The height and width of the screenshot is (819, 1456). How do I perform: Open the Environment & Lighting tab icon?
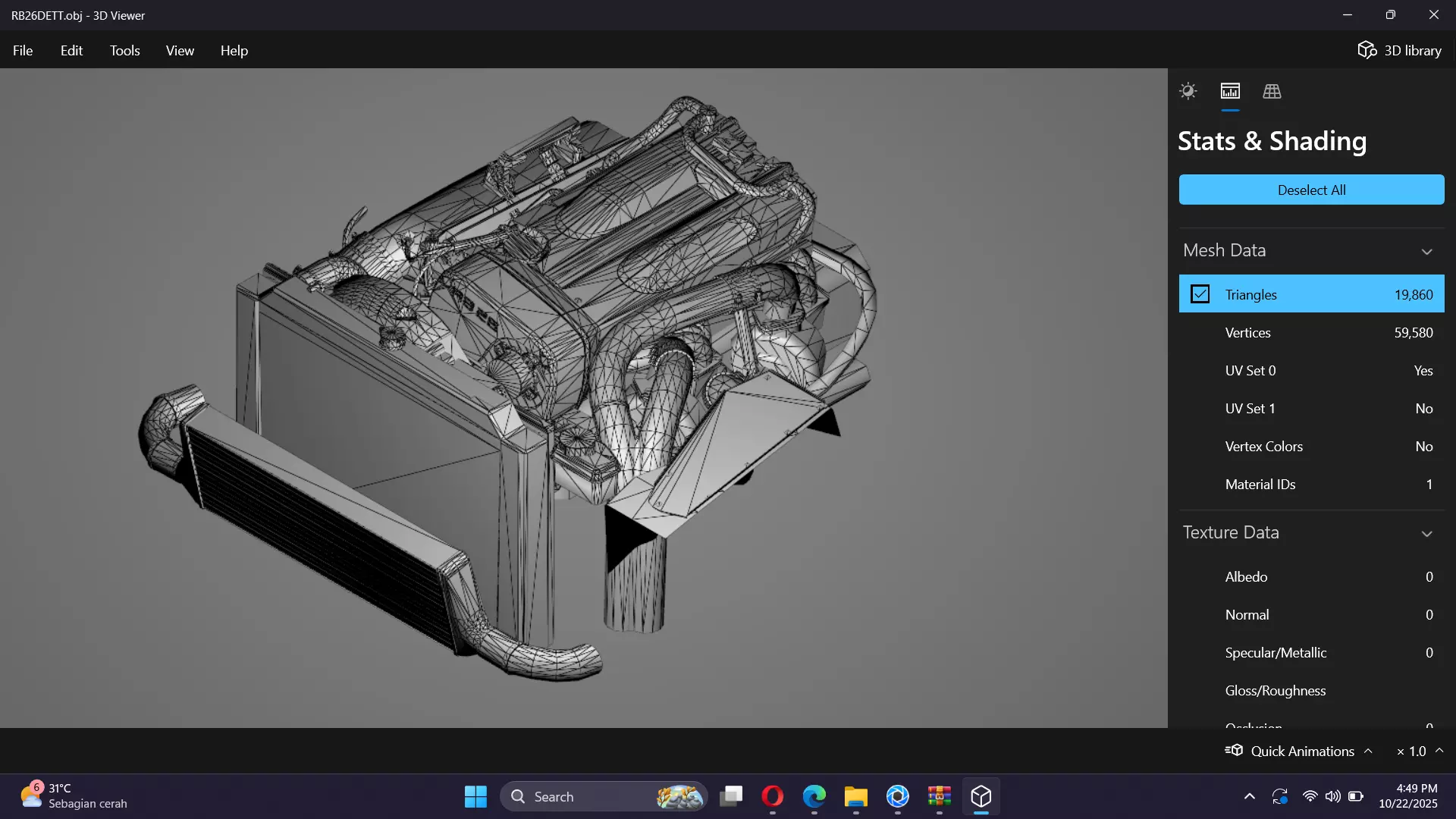coord(1188,92)
